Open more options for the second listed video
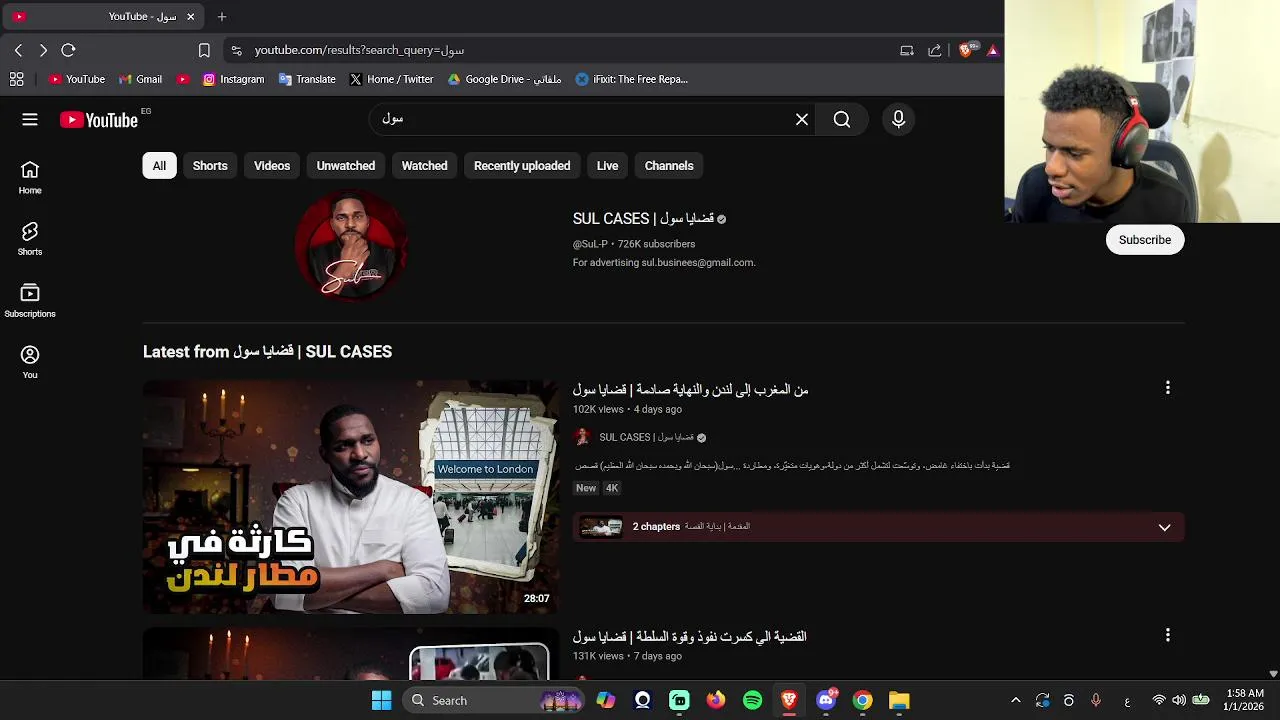 [x=1167, y=635]
